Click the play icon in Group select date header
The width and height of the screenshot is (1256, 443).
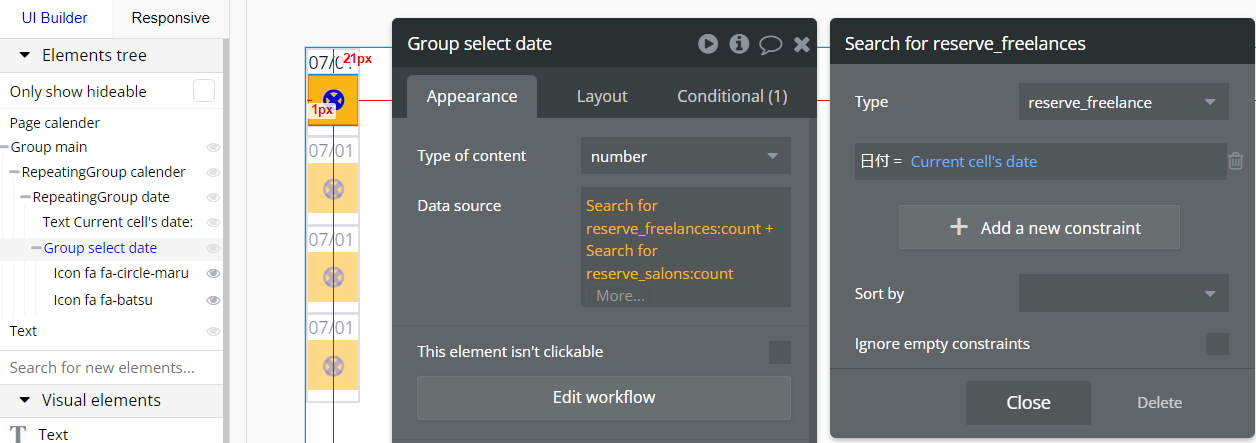pos(708,43)
